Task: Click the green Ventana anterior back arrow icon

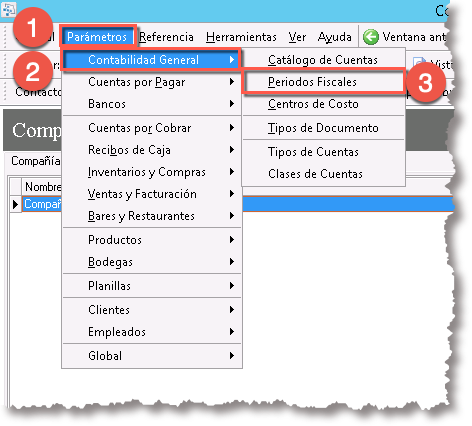Action: click(371, 37)
